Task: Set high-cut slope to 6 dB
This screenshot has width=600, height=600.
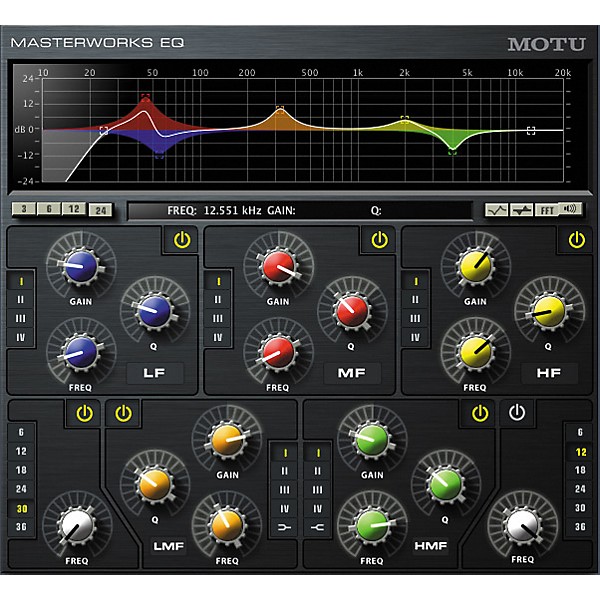Action: point(580,432)
